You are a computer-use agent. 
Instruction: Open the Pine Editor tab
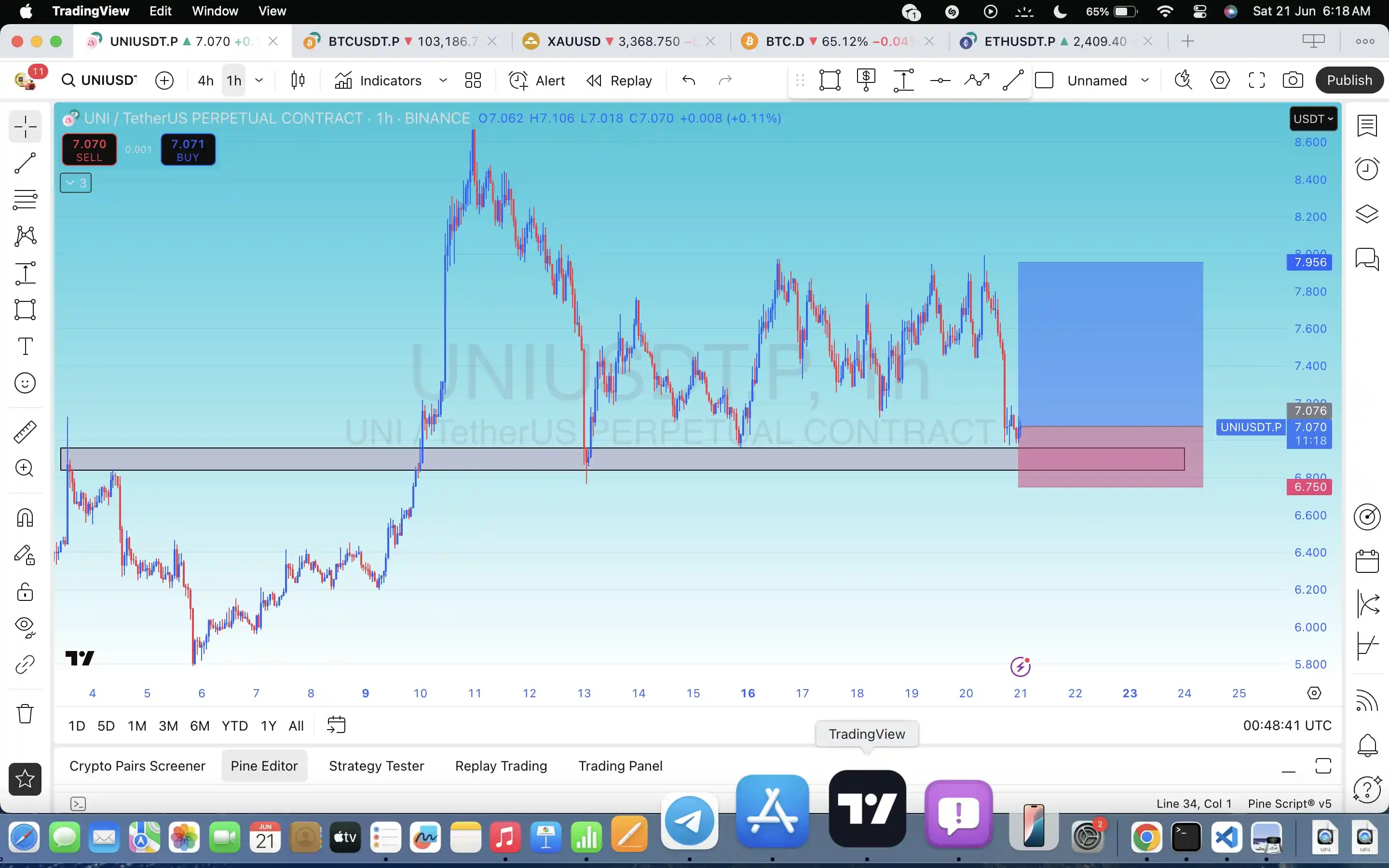tap(264, 766)
